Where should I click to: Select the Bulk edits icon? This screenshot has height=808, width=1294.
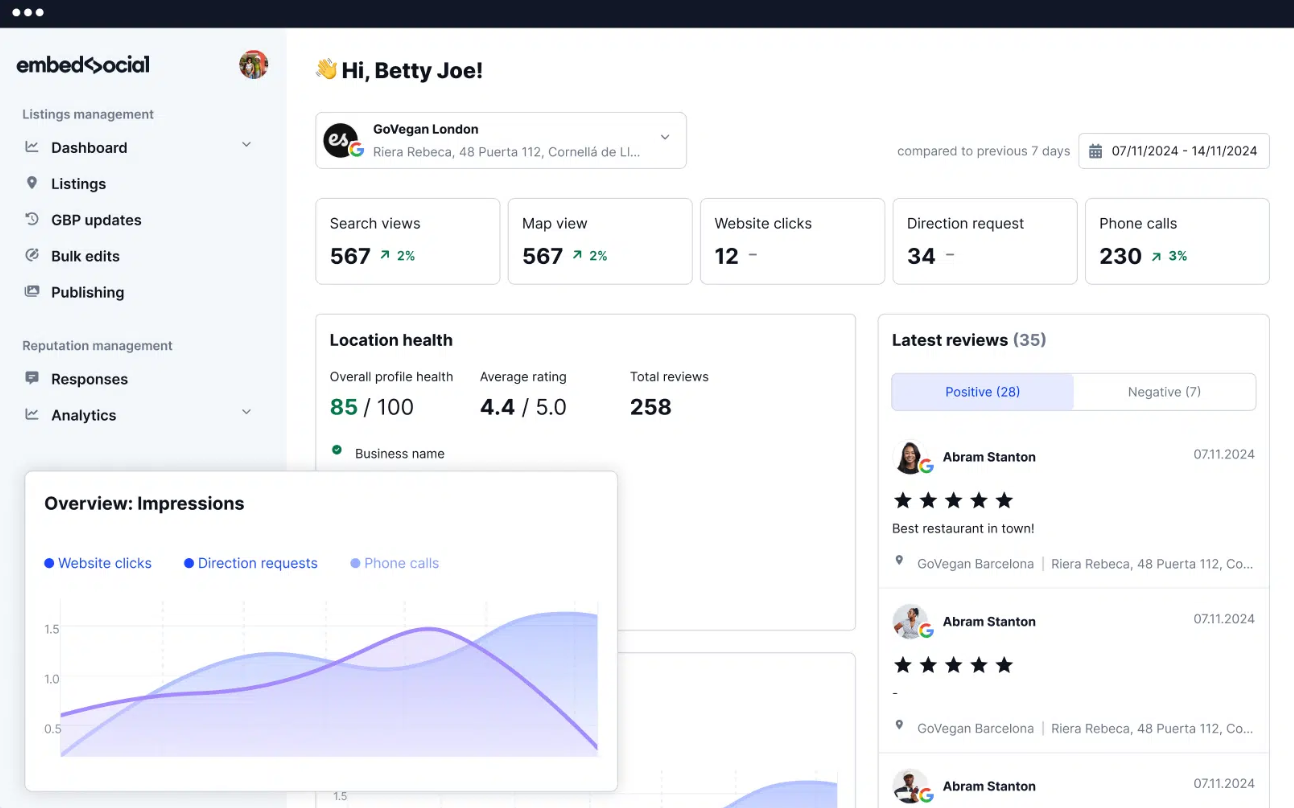[x=32, y=255]
